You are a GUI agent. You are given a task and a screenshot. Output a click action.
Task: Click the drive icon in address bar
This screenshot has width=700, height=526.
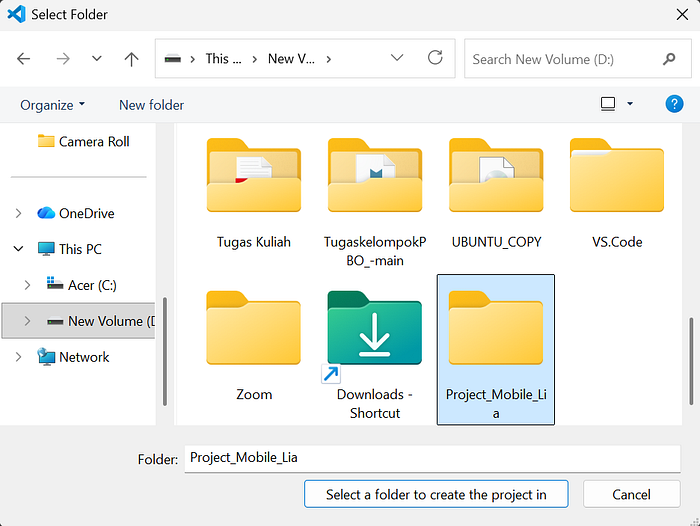173,59
